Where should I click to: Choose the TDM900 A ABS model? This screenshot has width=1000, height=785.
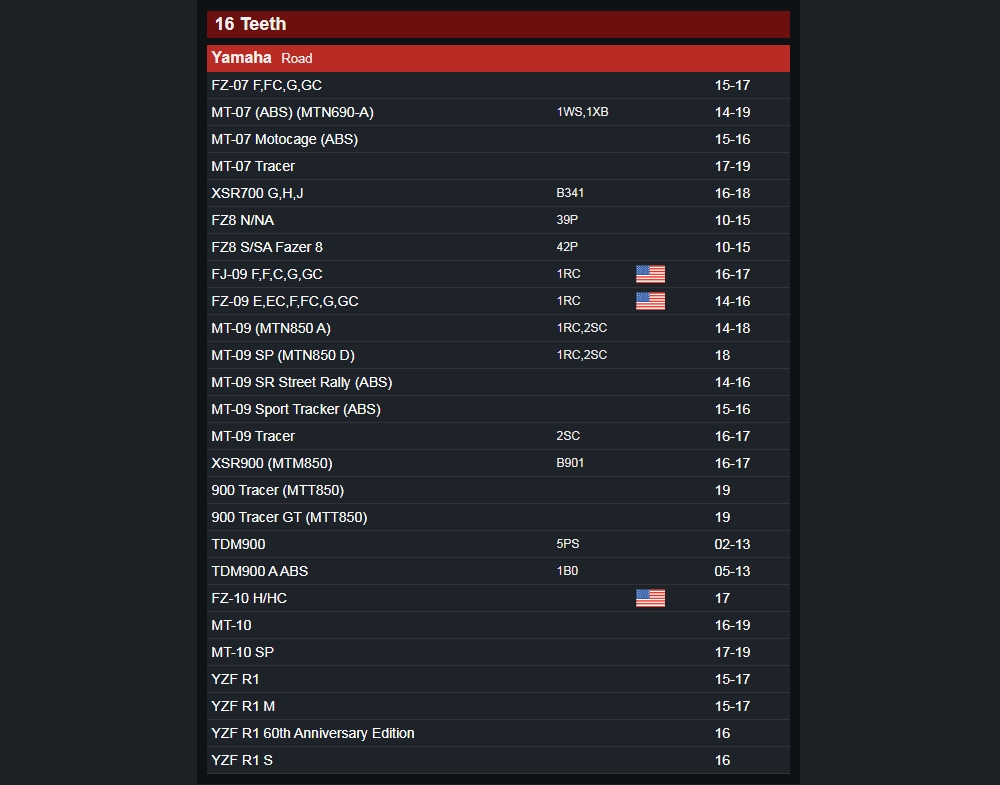pyautogui.click(x=260, y=571)
